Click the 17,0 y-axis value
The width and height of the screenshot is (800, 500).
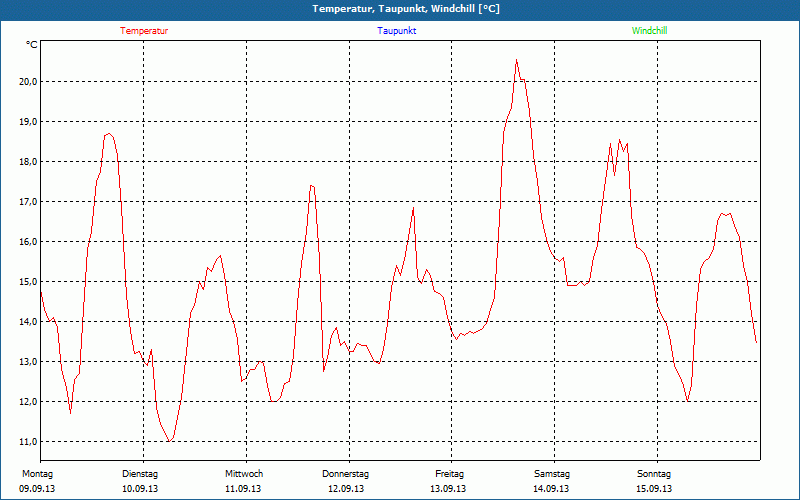tap(28, 202)
